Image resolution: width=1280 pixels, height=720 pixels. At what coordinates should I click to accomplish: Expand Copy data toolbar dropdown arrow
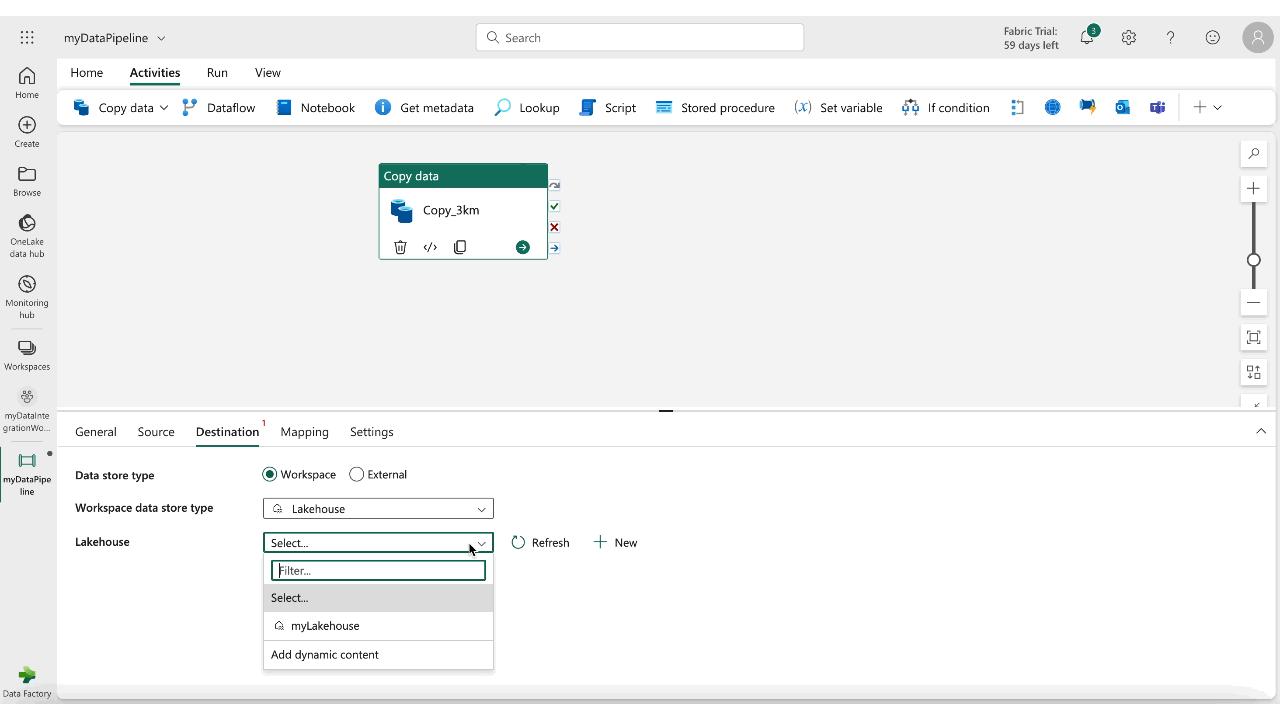click(x=164, y=107)
